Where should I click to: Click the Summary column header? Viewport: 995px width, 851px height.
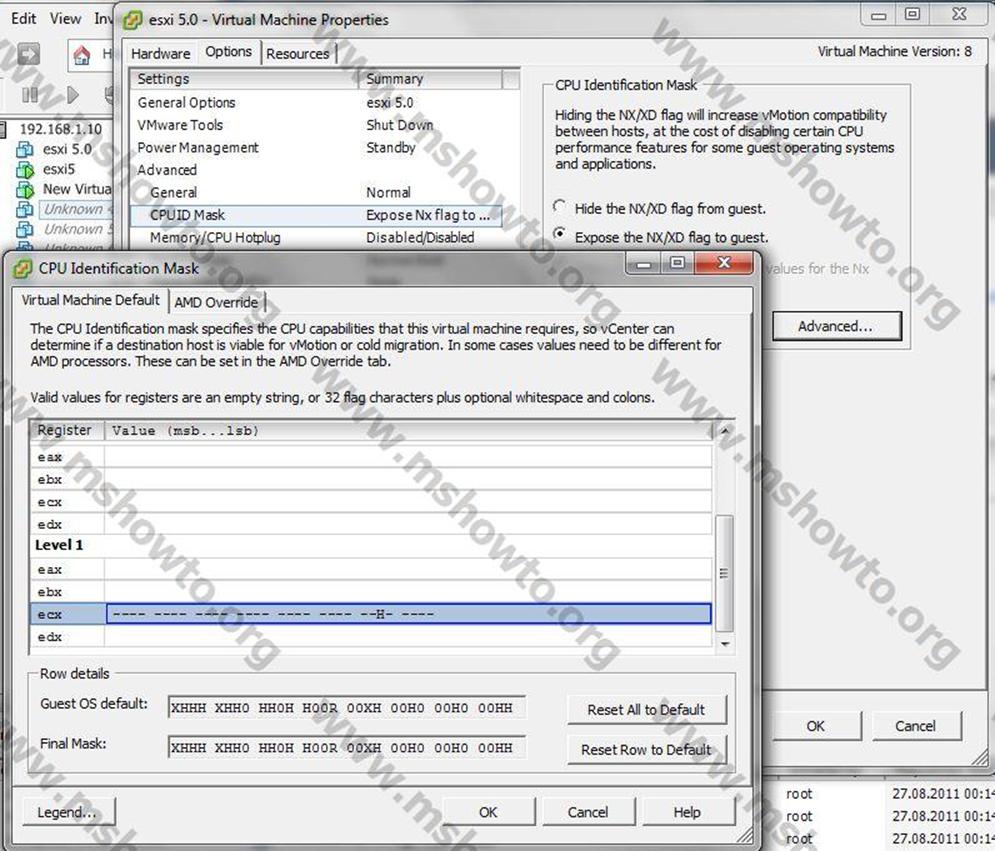coord(431,79)
